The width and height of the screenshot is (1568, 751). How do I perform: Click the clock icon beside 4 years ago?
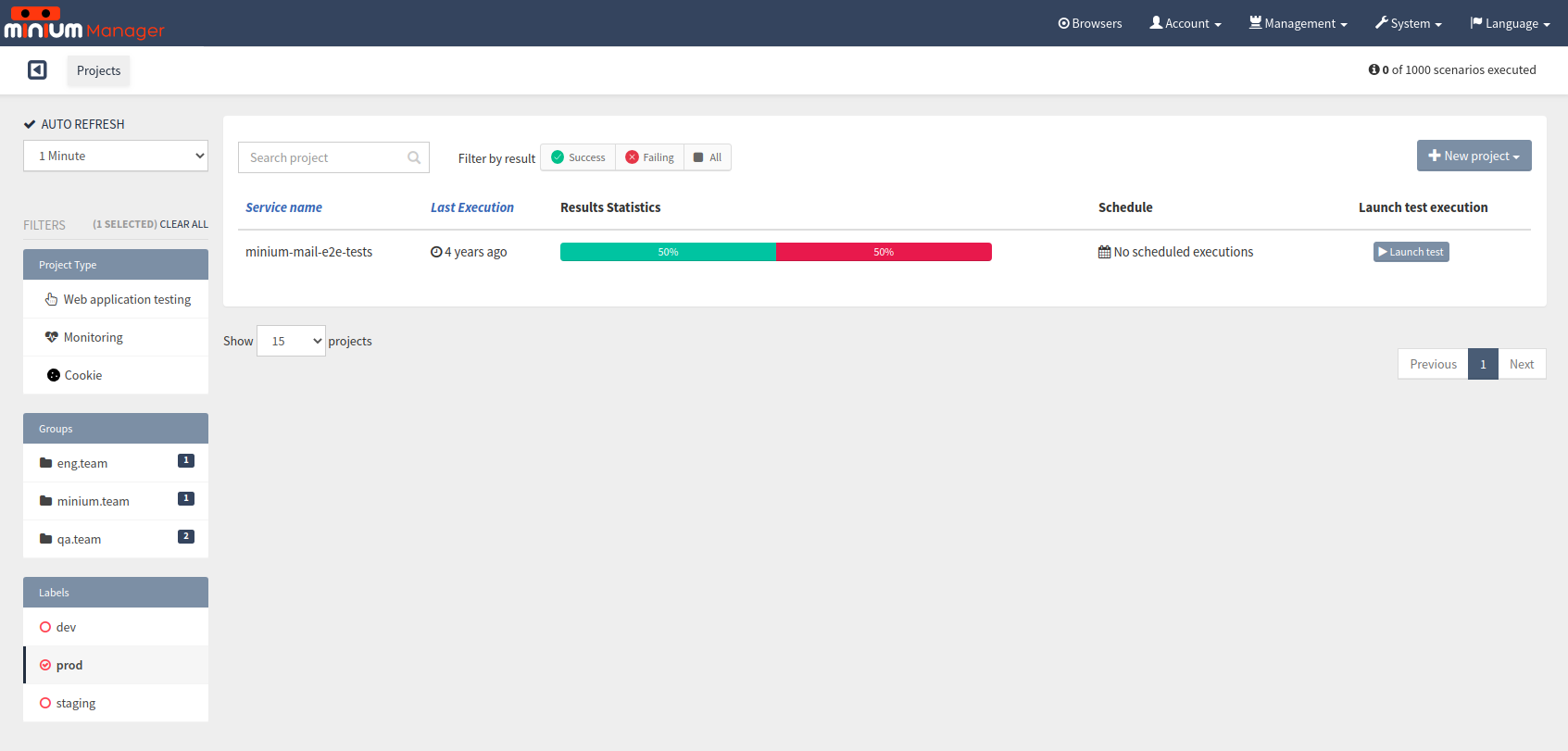(436, 252)
